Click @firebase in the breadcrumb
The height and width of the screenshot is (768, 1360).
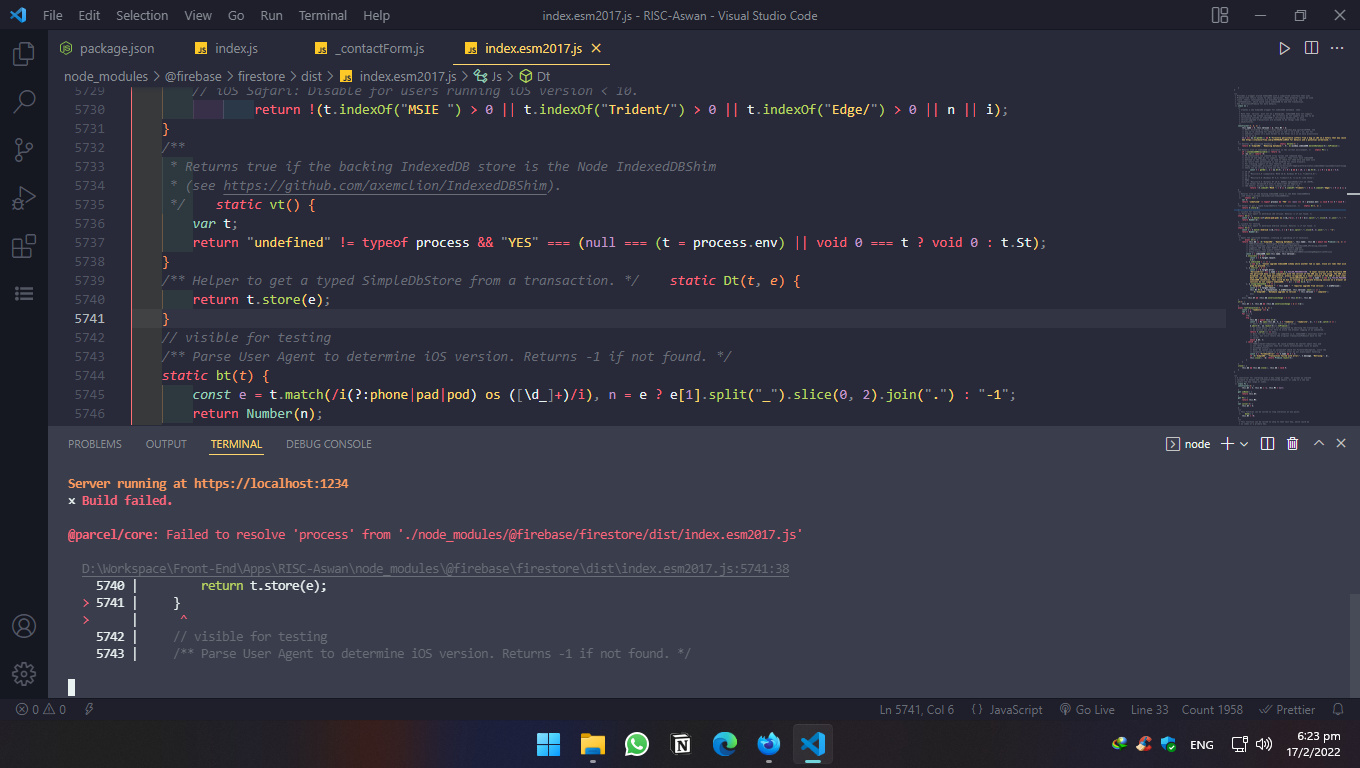(x=193, y=76)
